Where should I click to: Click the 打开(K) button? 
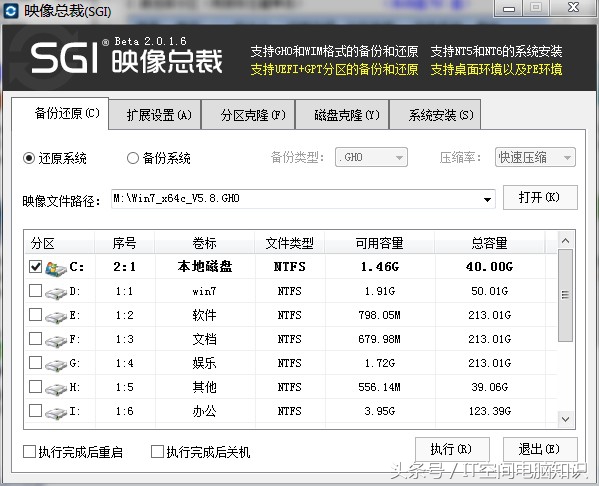point(540,197)
